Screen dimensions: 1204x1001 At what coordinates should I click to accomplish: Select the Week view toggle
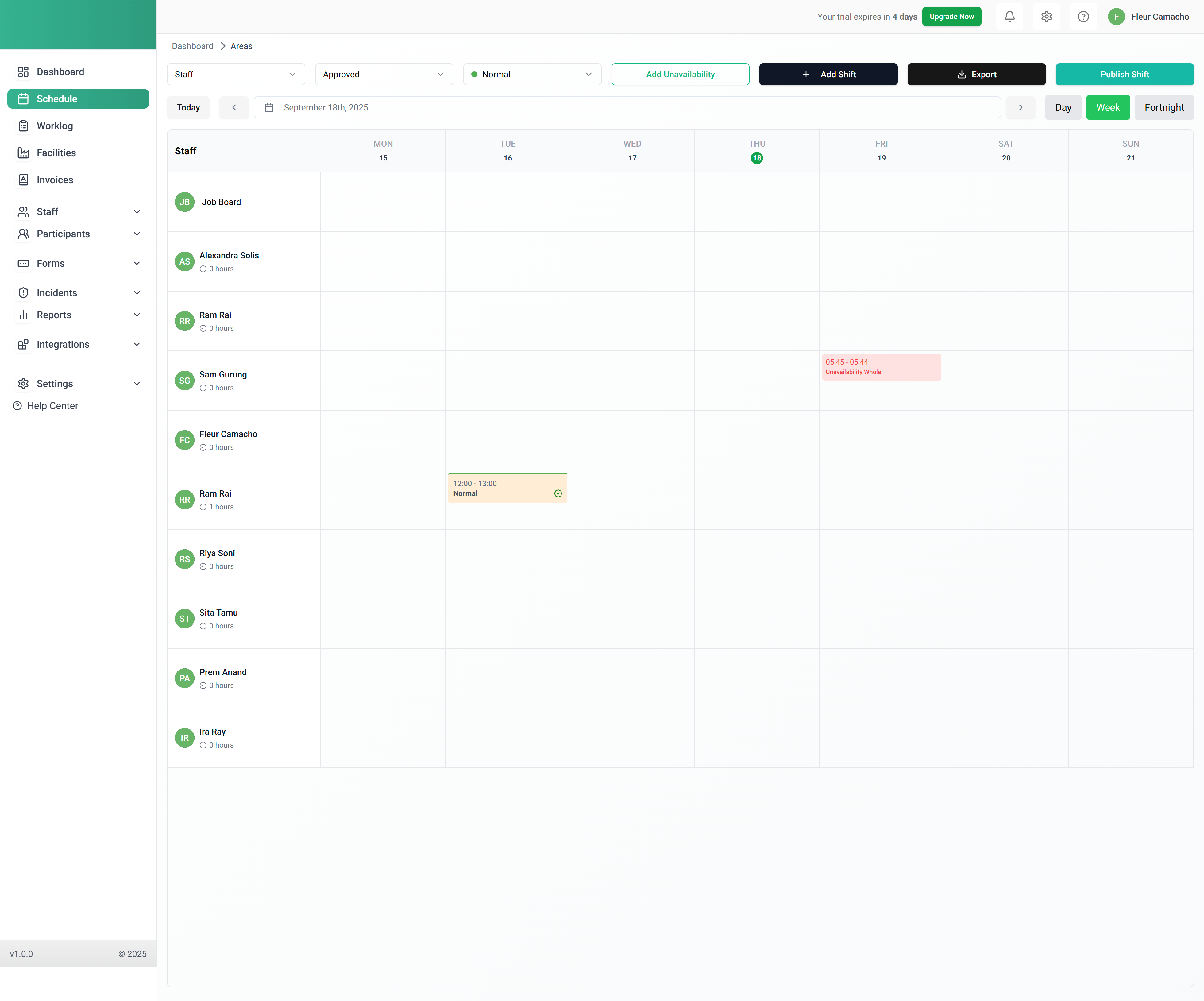click(1108, 107)
